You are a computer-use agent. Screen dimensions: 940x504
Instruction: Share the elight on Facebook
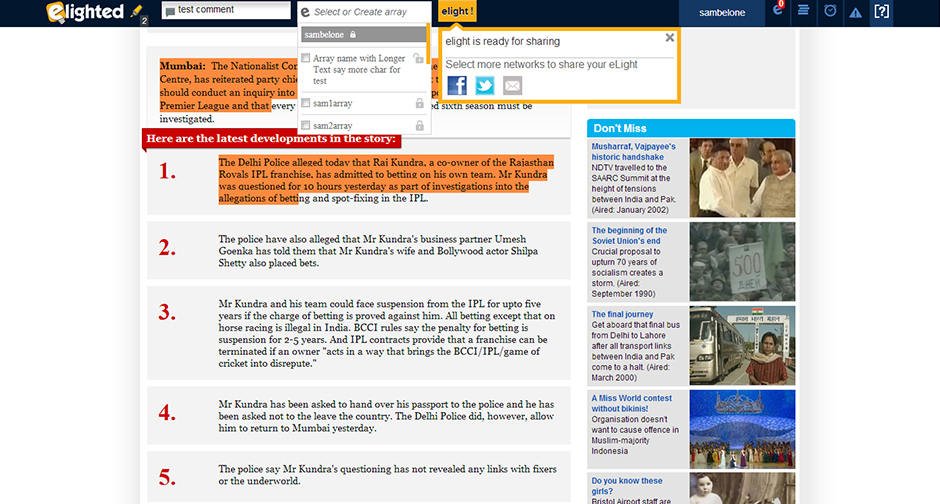pyautogui.click(x=457, y=86)
